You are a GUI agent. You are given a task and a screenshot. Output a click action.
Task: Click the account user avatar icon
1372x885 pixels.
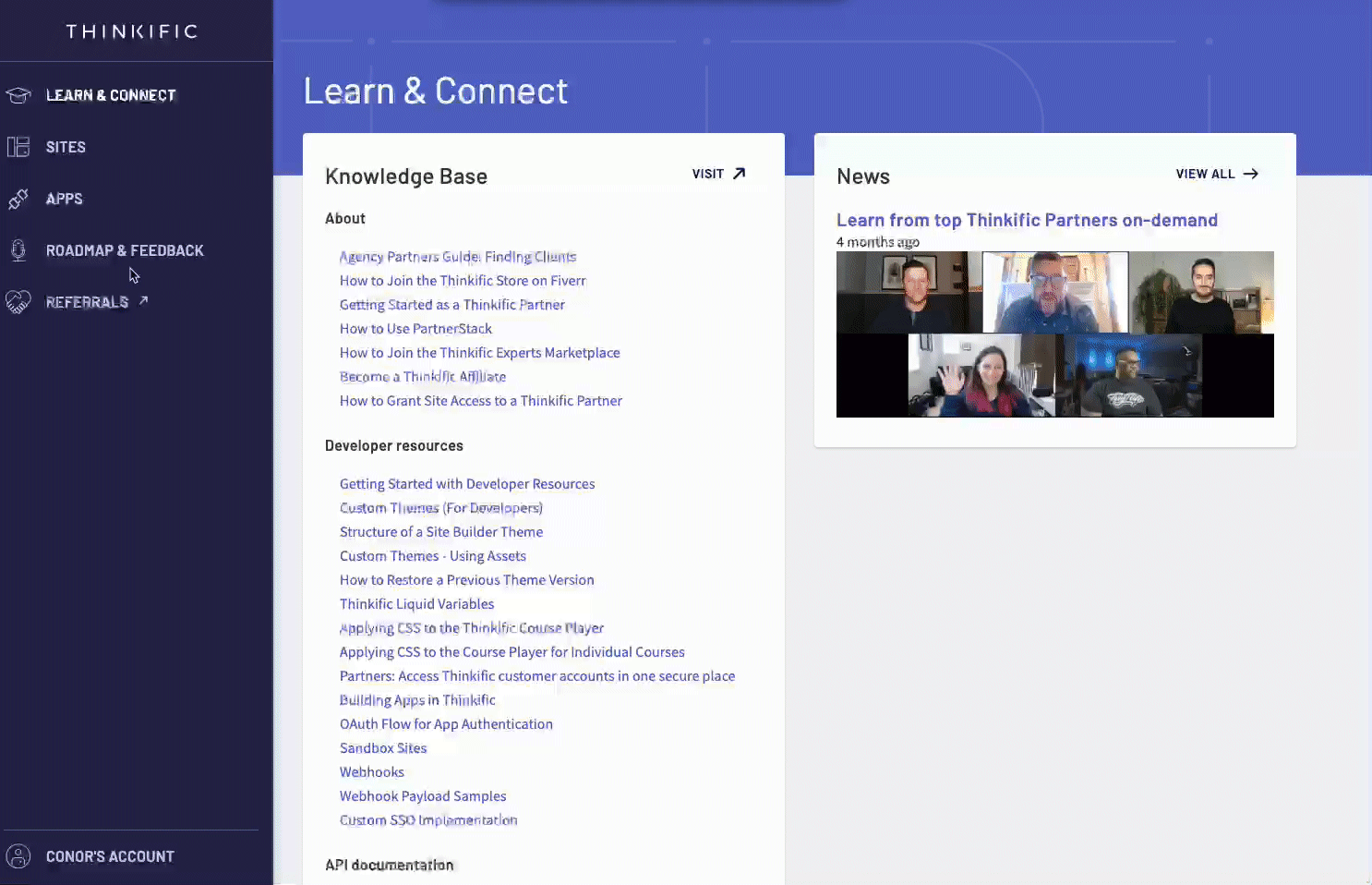point(18,856)
